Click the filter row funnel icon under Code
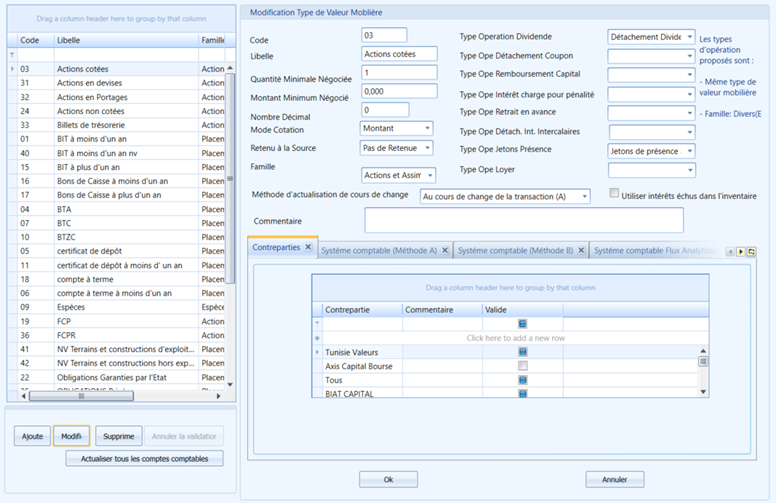776x503 pixels. (12, 54)
